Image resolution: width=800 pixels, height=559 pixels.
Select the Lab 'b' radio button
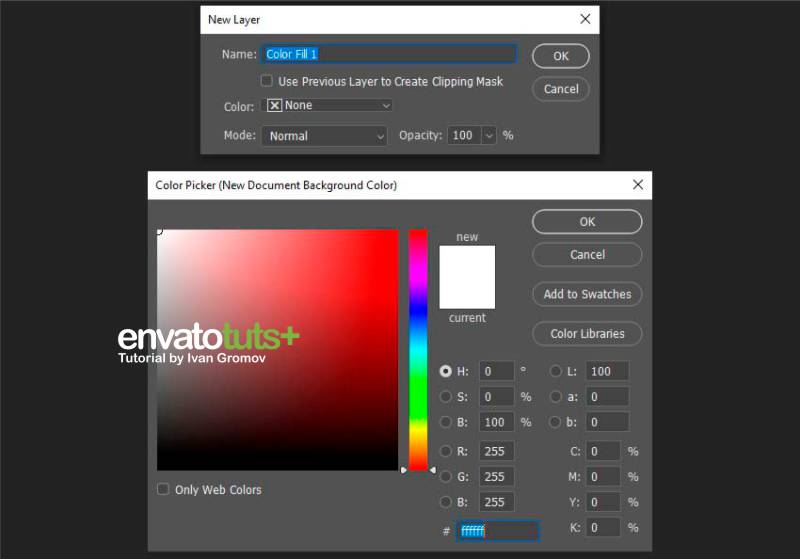(555, 422)
